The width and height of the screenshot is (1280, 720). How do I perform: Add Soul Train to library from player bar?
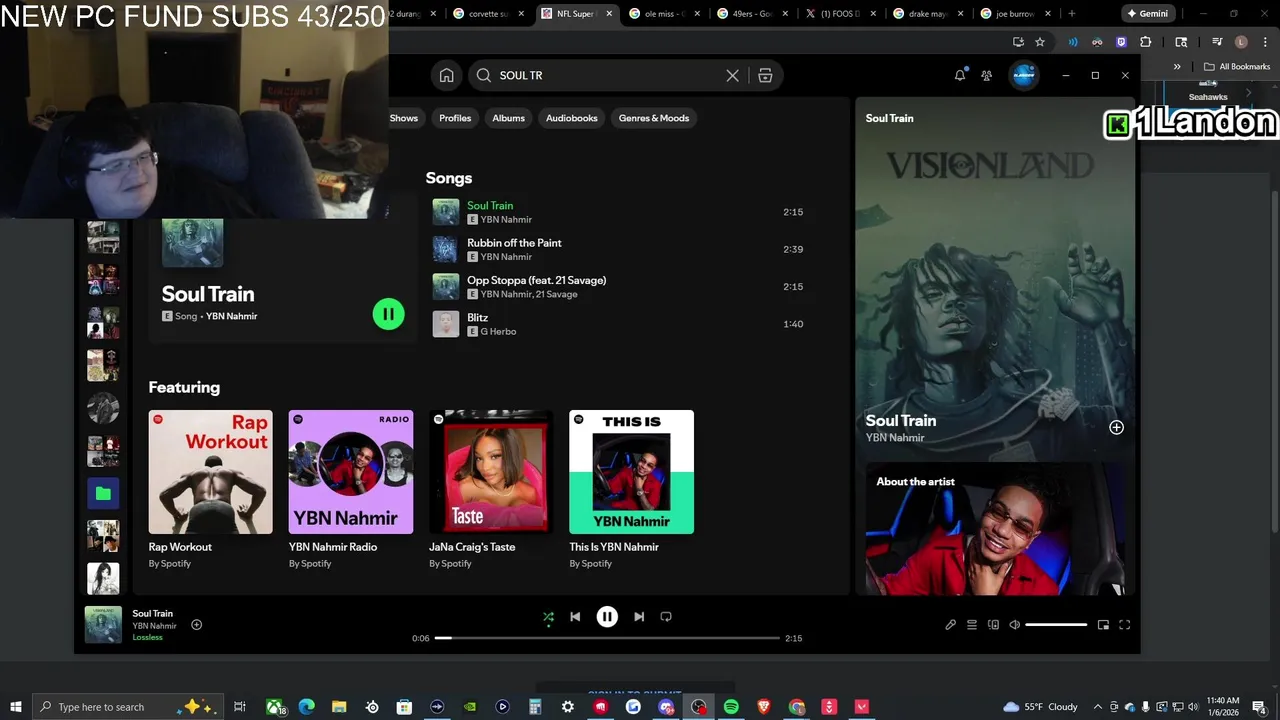196,625
